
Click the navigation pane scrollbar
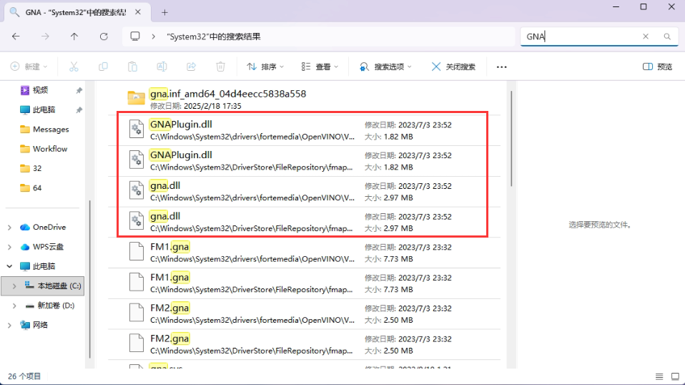(x=90, y=280)
